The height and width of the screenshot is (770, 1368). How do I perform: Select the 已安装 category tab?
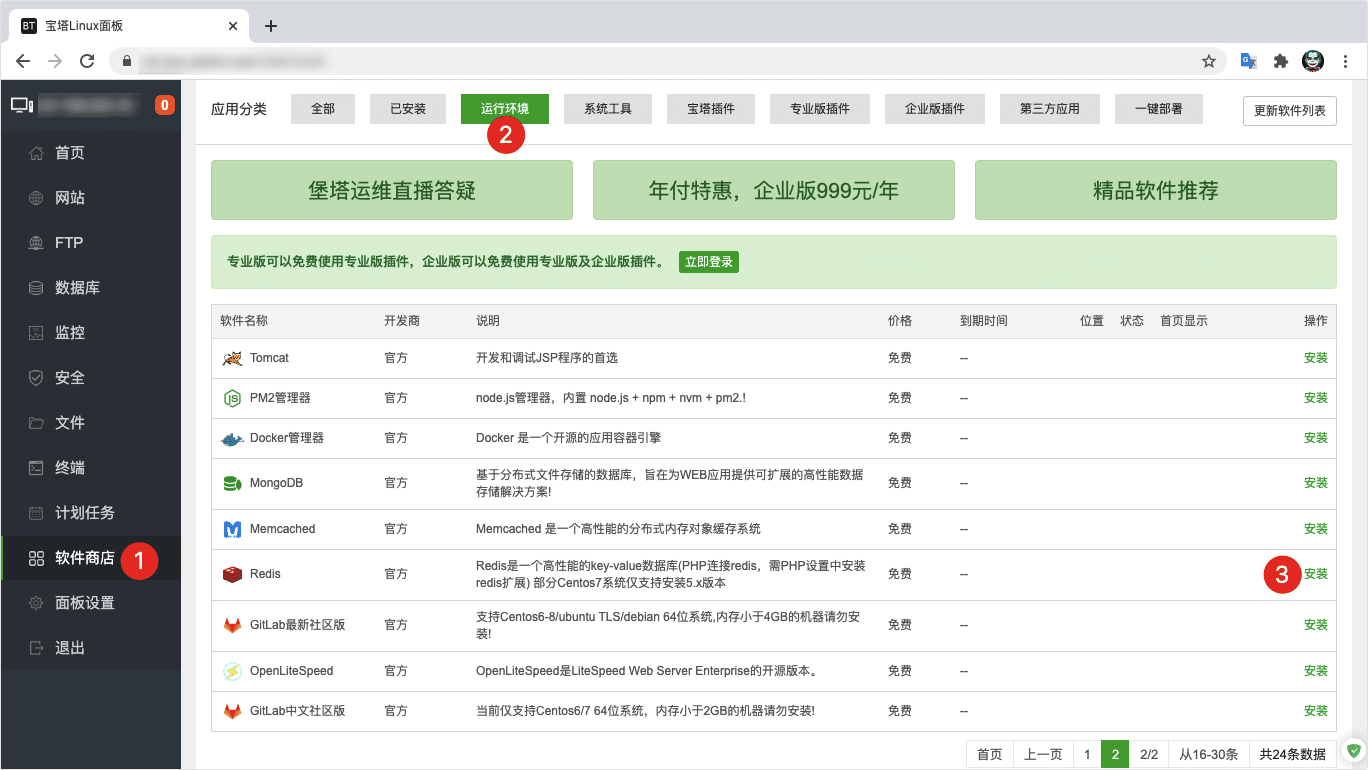click(x=408, y=109)
